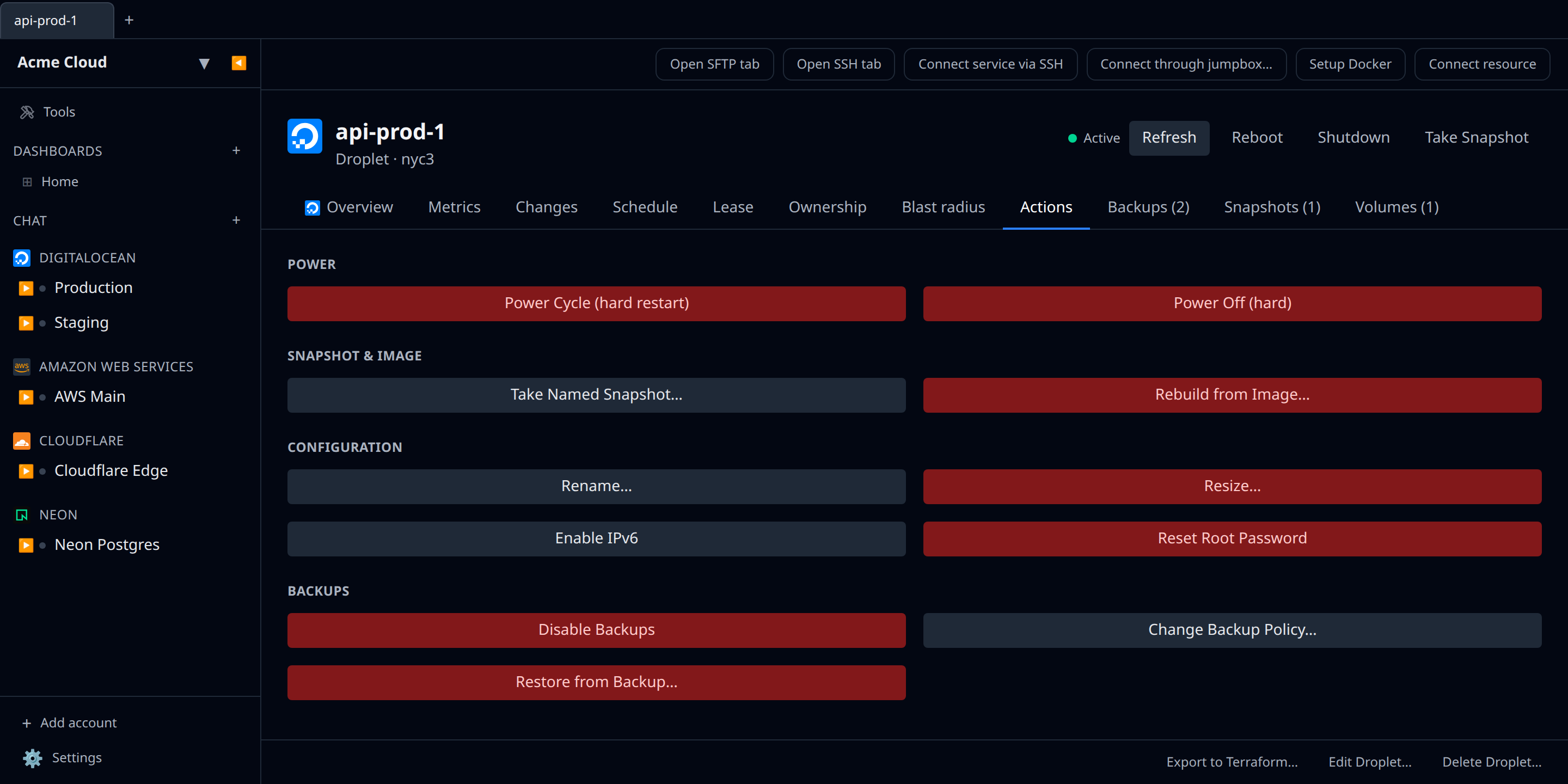1568x784 pixels.
Task: Click the Shutdown button
Action: tap(1353, 138)
